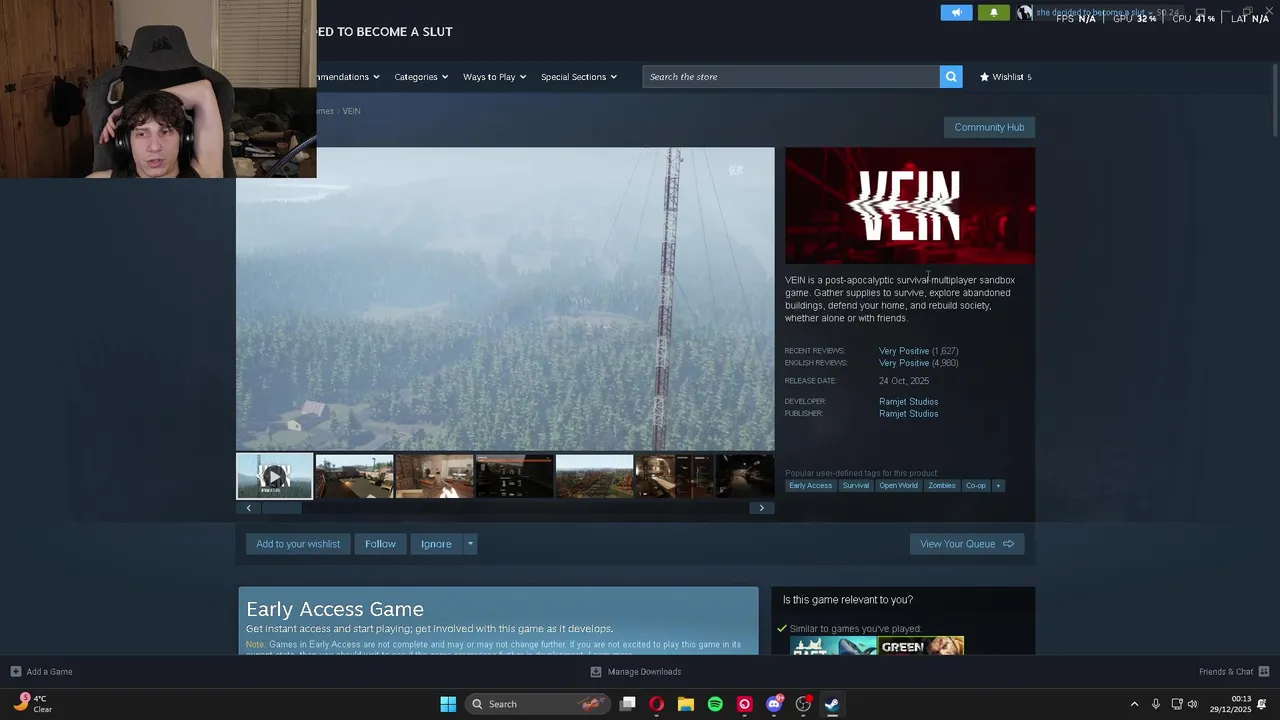Open the volume tray icon
This screenshot has width=1280, height=720.
[x=1192, y=704]
